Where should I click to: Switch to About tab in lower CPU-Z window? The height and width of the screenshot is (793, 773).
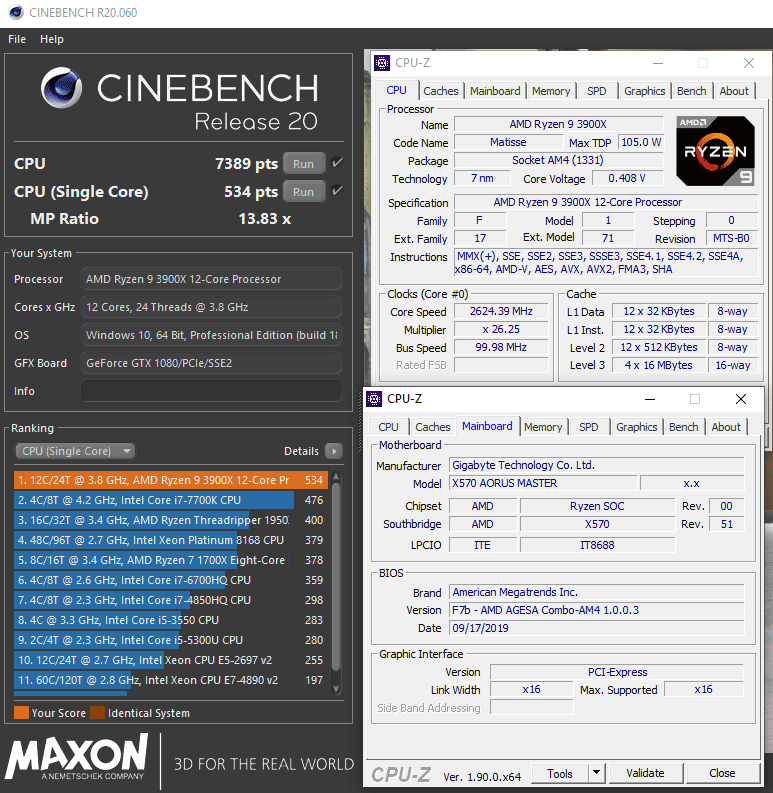pos(726,427)
